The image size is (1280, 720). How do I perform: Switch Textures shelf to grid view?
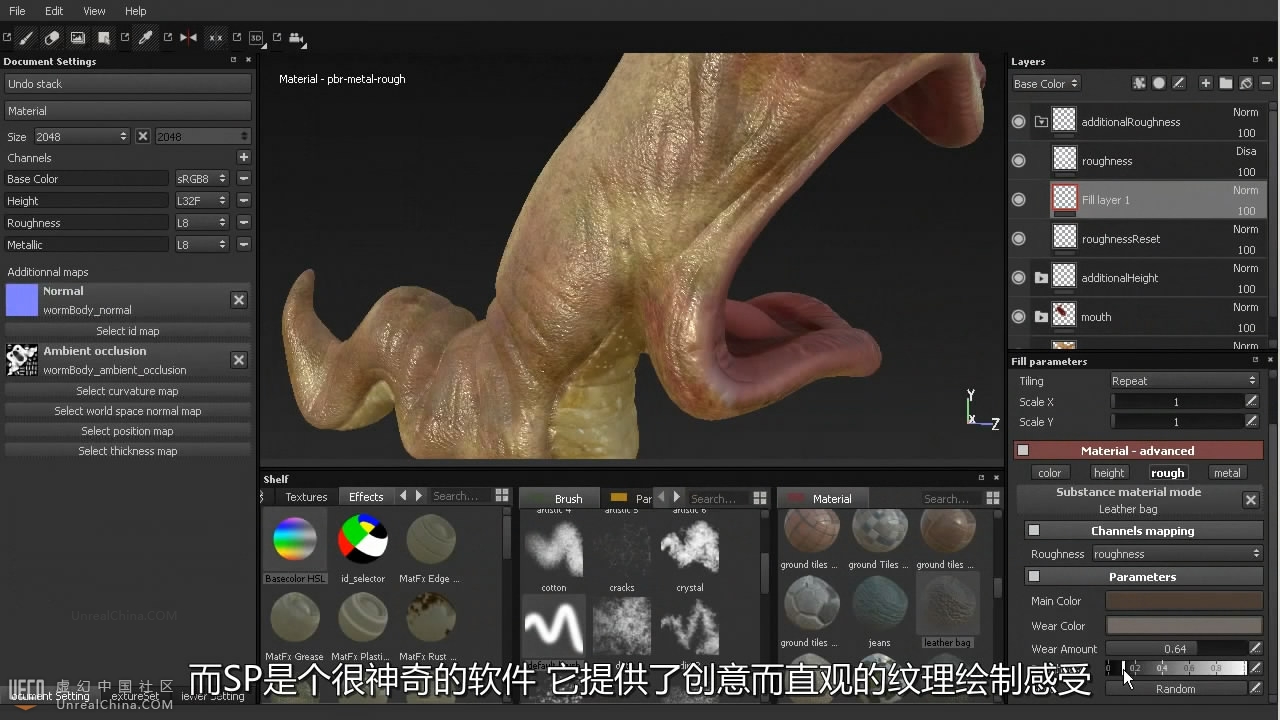(x=502, y=496)
